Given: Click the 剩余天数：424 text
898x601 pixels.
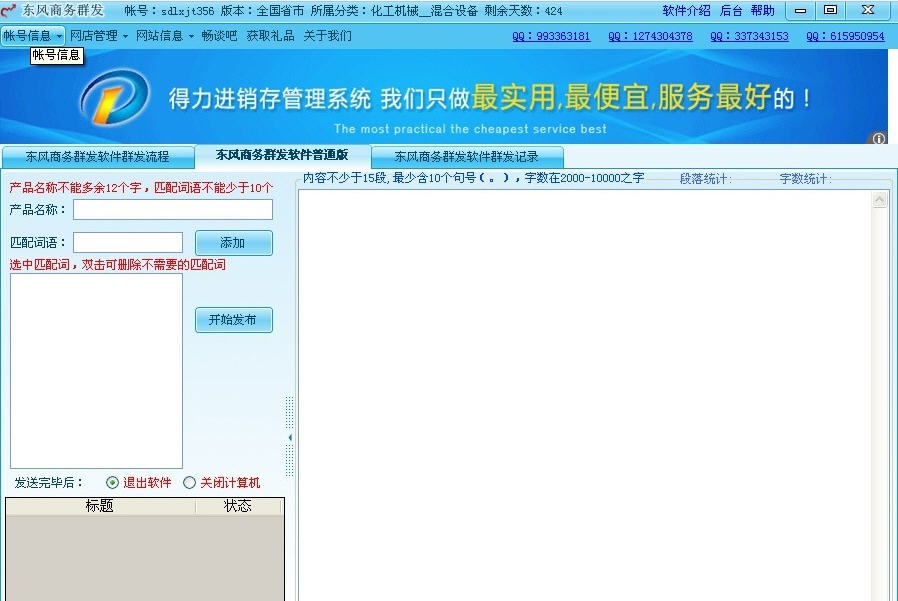Looking at the screenshot, I should 523,11.
